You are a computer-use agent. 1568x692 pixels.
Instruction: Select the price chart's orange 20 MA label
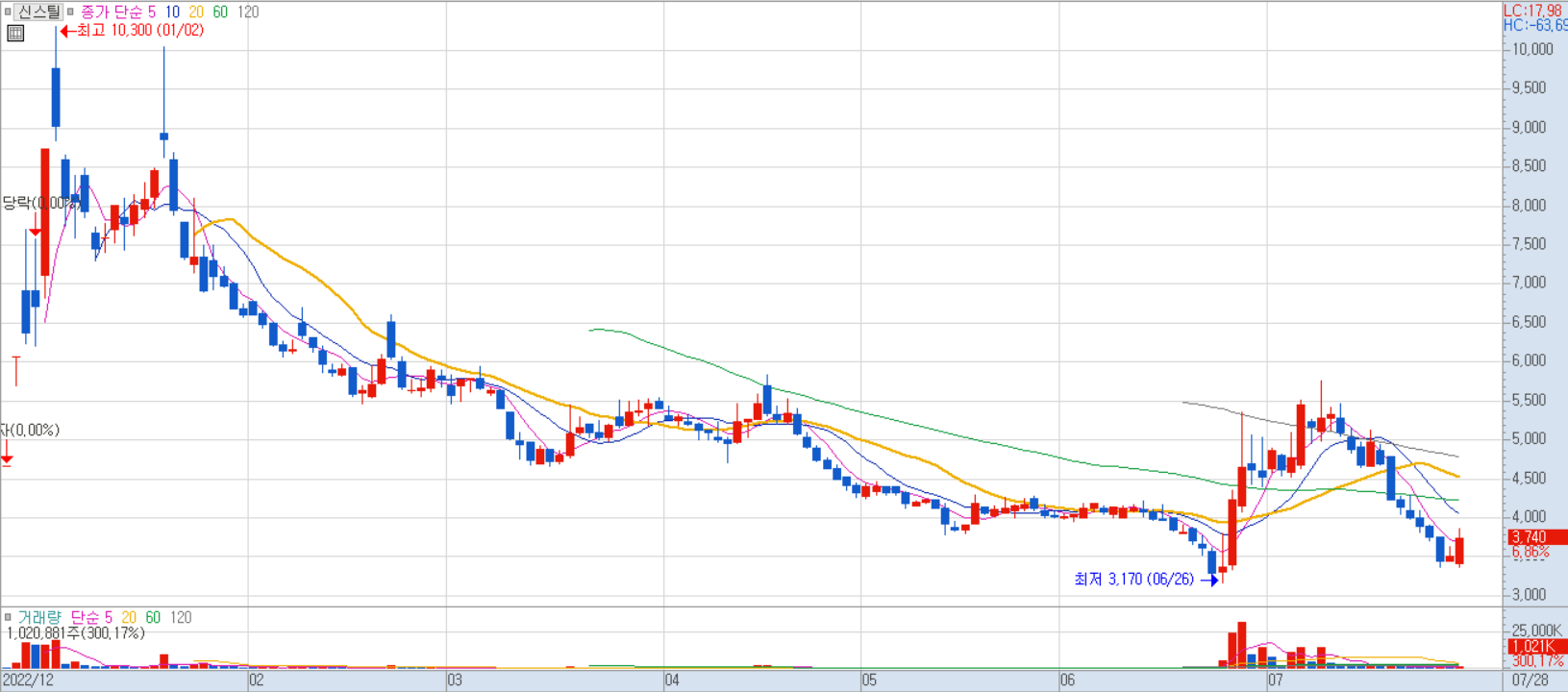196,12
